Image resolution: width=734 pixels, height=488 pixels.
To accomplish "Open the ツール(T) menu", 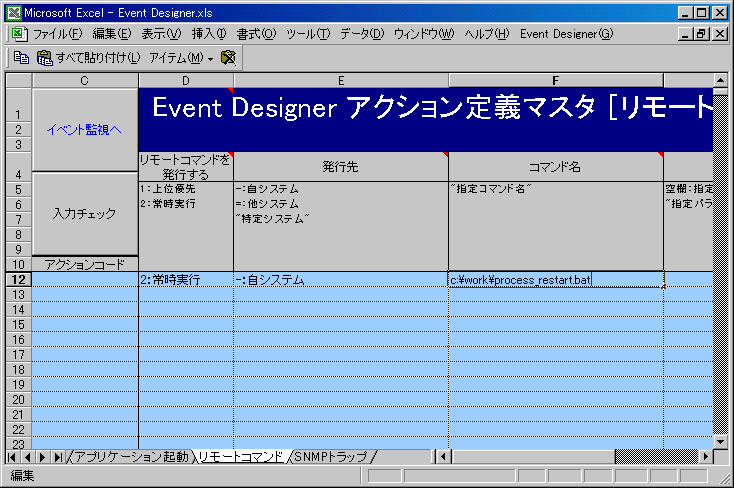I will point(308,34).
